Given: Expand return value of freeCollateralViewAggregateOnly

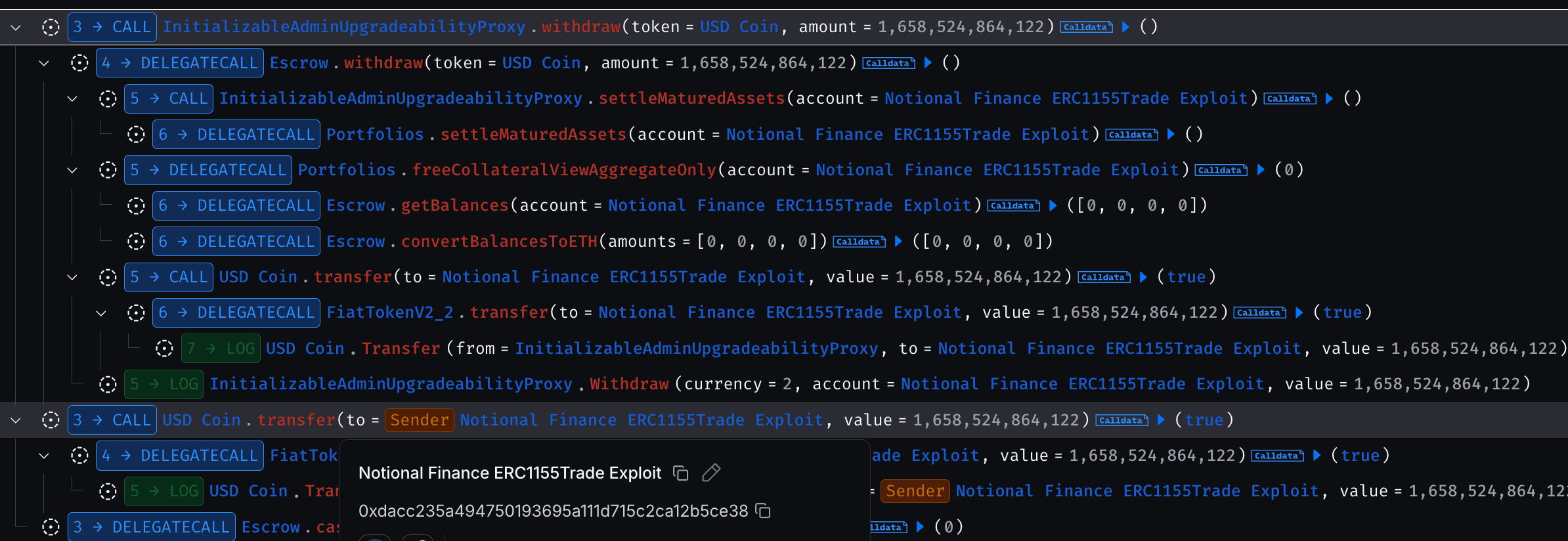Looking at the screenshot, I should tap(1261, 170).
